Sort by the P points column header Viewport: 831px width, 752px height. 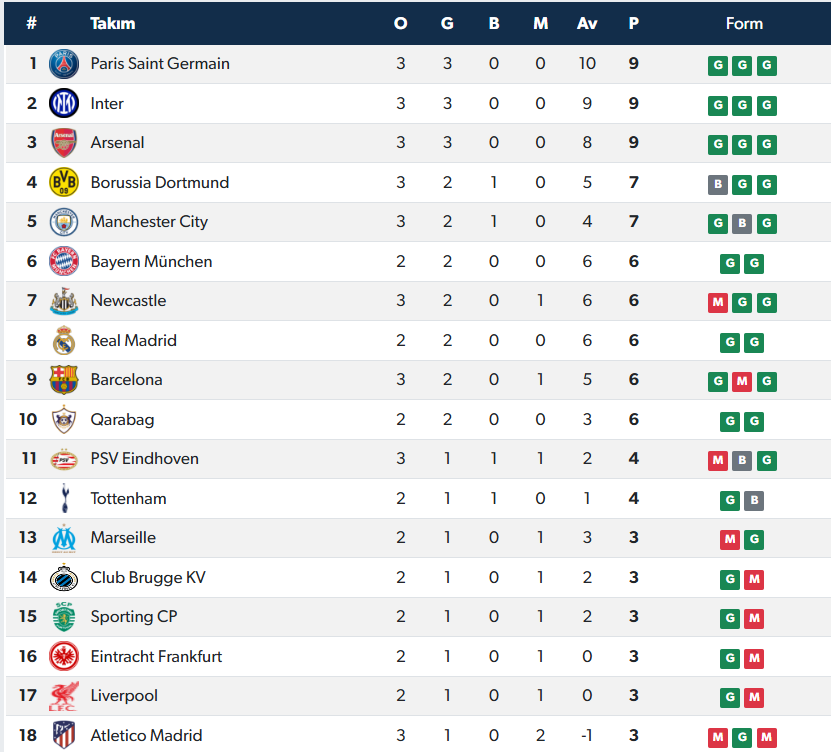633,24
